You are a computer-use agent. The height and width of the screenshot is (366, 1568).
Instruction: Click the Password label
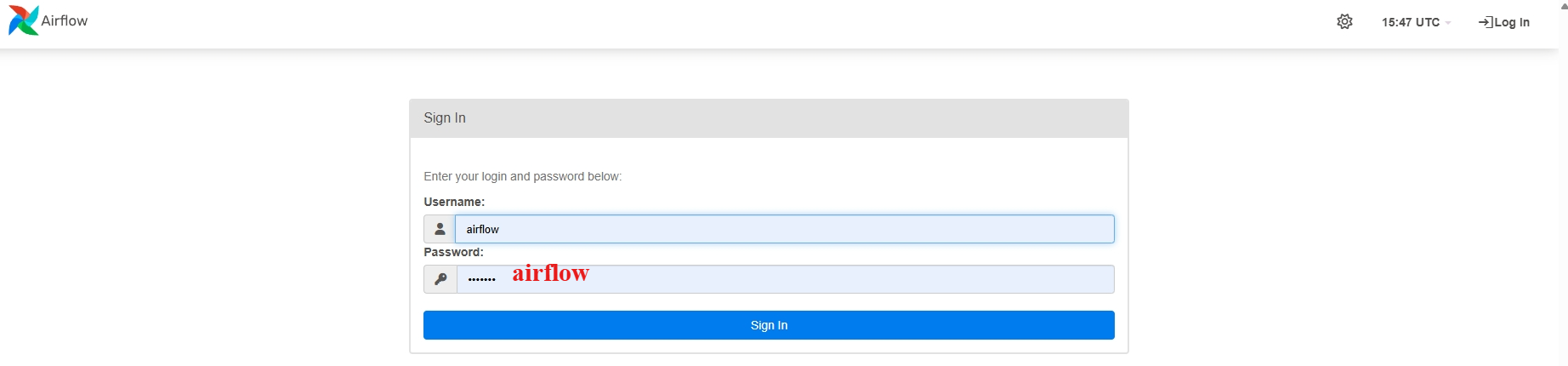click(453, 252)
